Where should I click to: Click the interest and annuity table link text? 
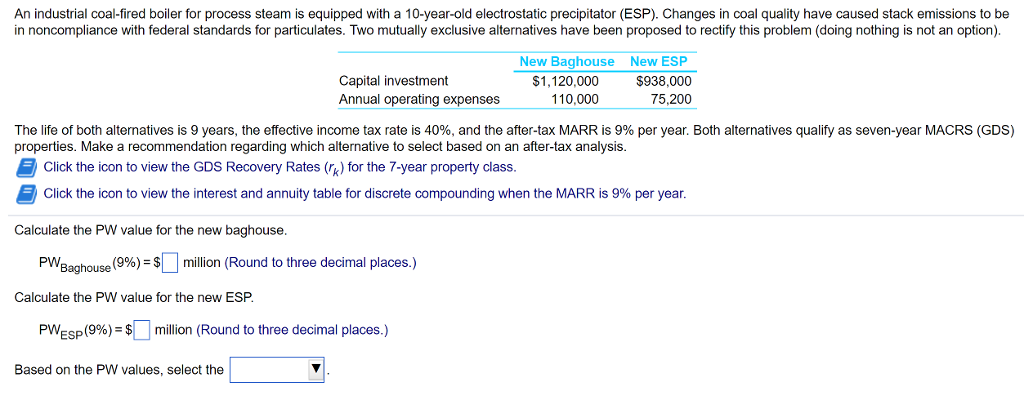pyautogui.click(x=365, y=193)
